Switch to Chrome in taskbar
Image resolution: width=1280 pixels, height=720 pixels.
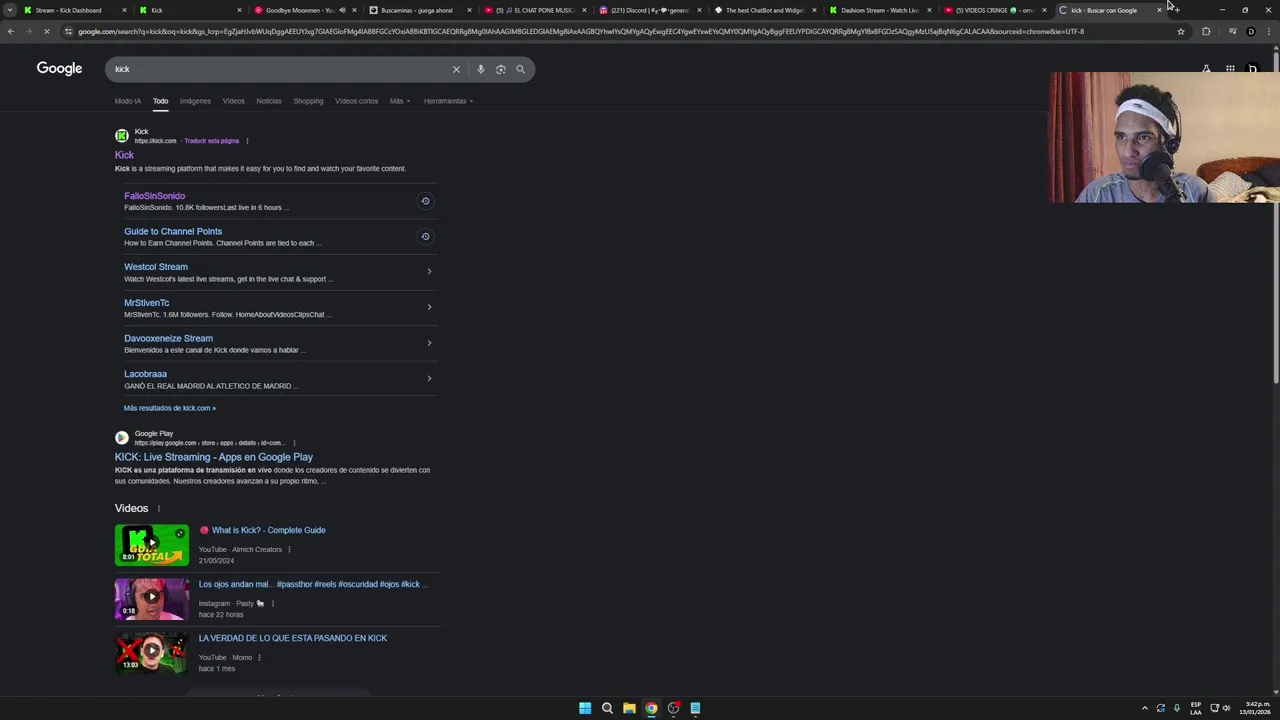[651, 708]
